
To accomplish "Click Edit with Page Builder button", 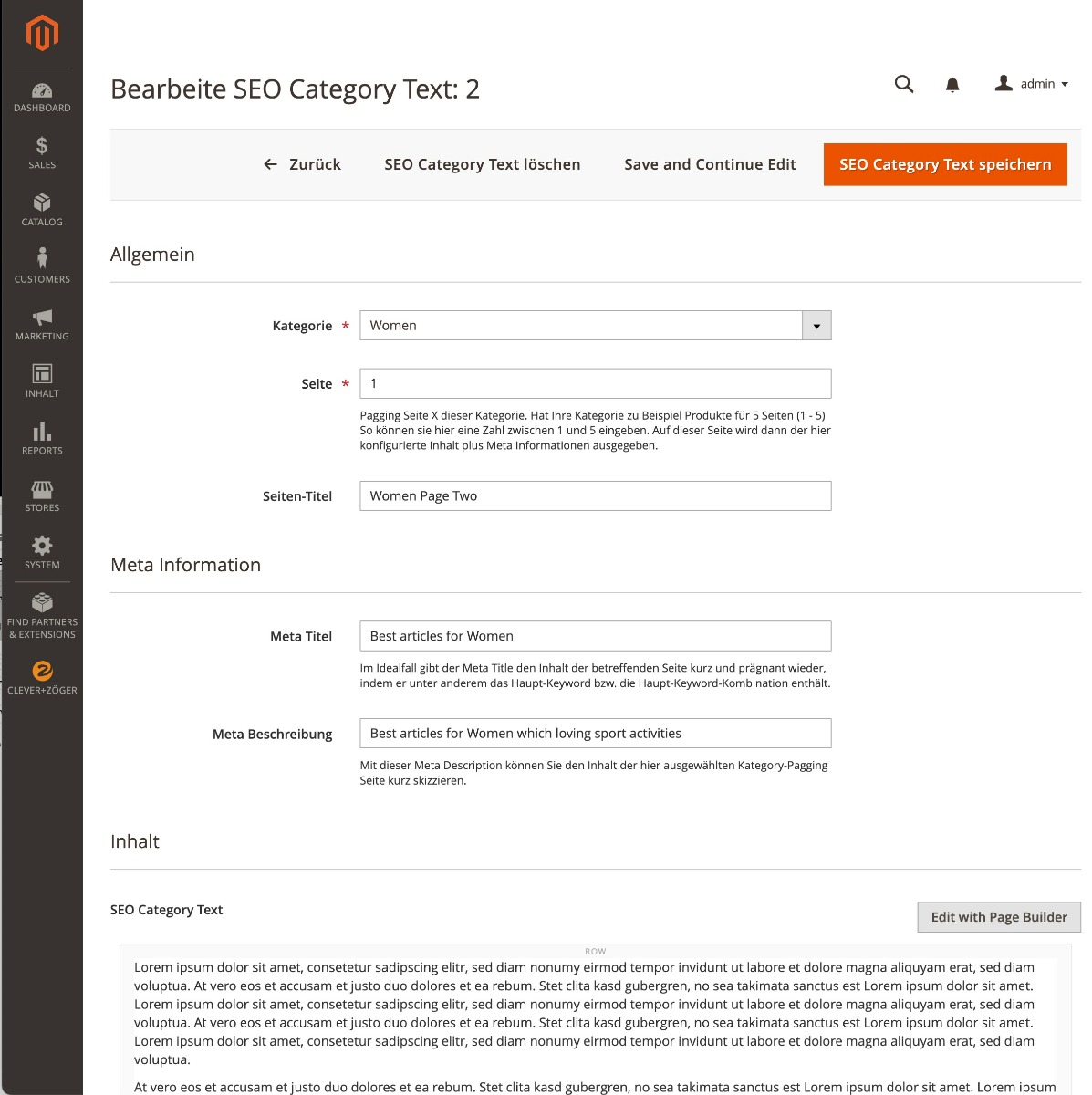I will point(999,917).
